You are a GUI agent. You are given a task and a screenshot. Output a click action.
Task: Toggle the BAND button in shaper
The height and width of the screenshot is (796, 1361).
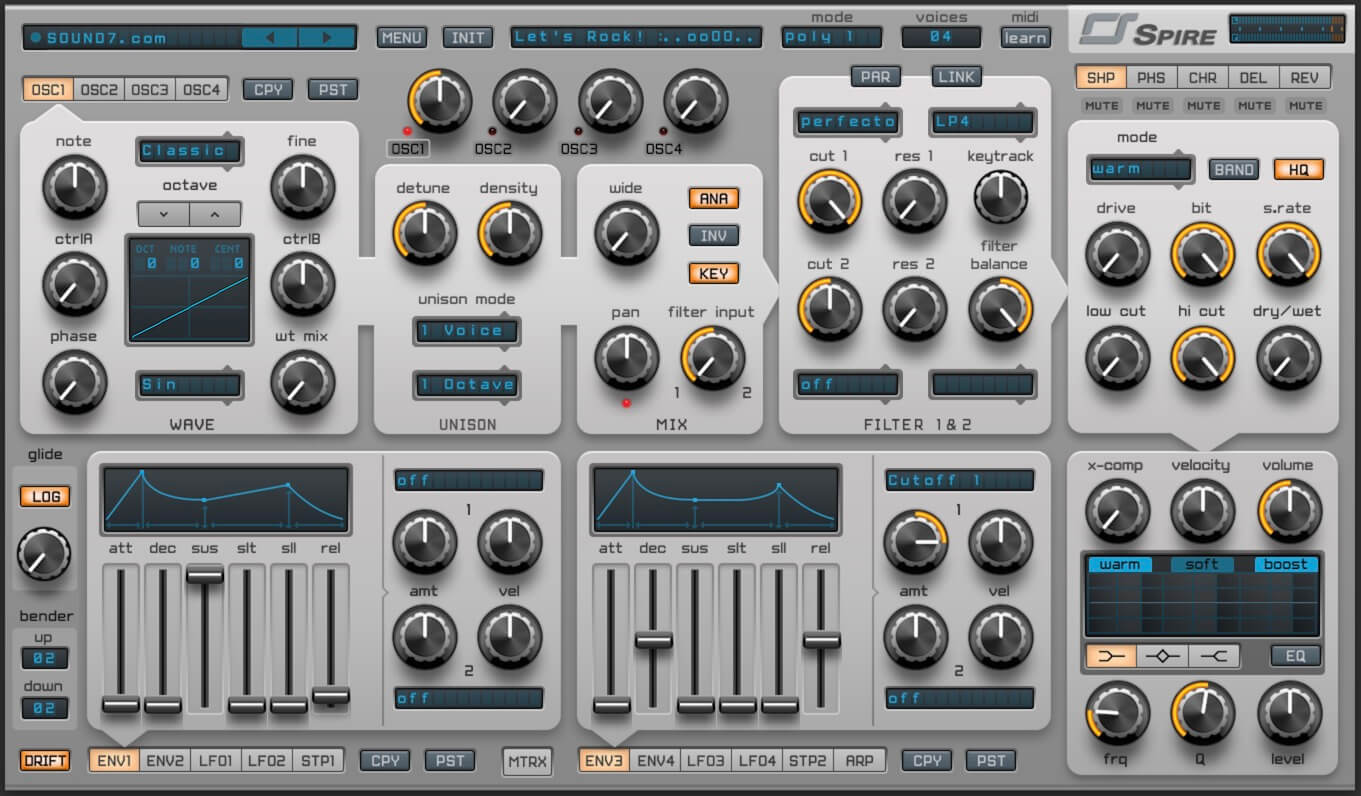tap(1234, 169)
